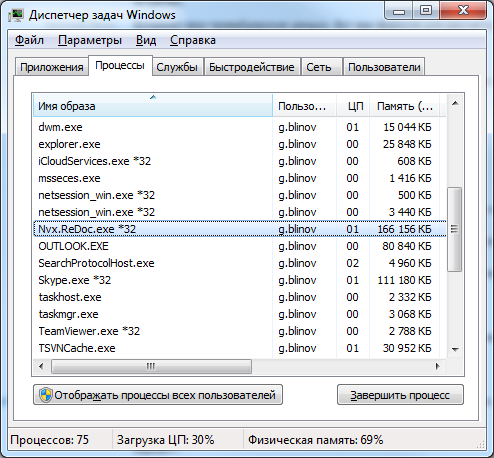Image resolution: width=494 pixels, height=458 pixels.
Task: Click Завершить процесс button
Action: click(x=400, y=395)
